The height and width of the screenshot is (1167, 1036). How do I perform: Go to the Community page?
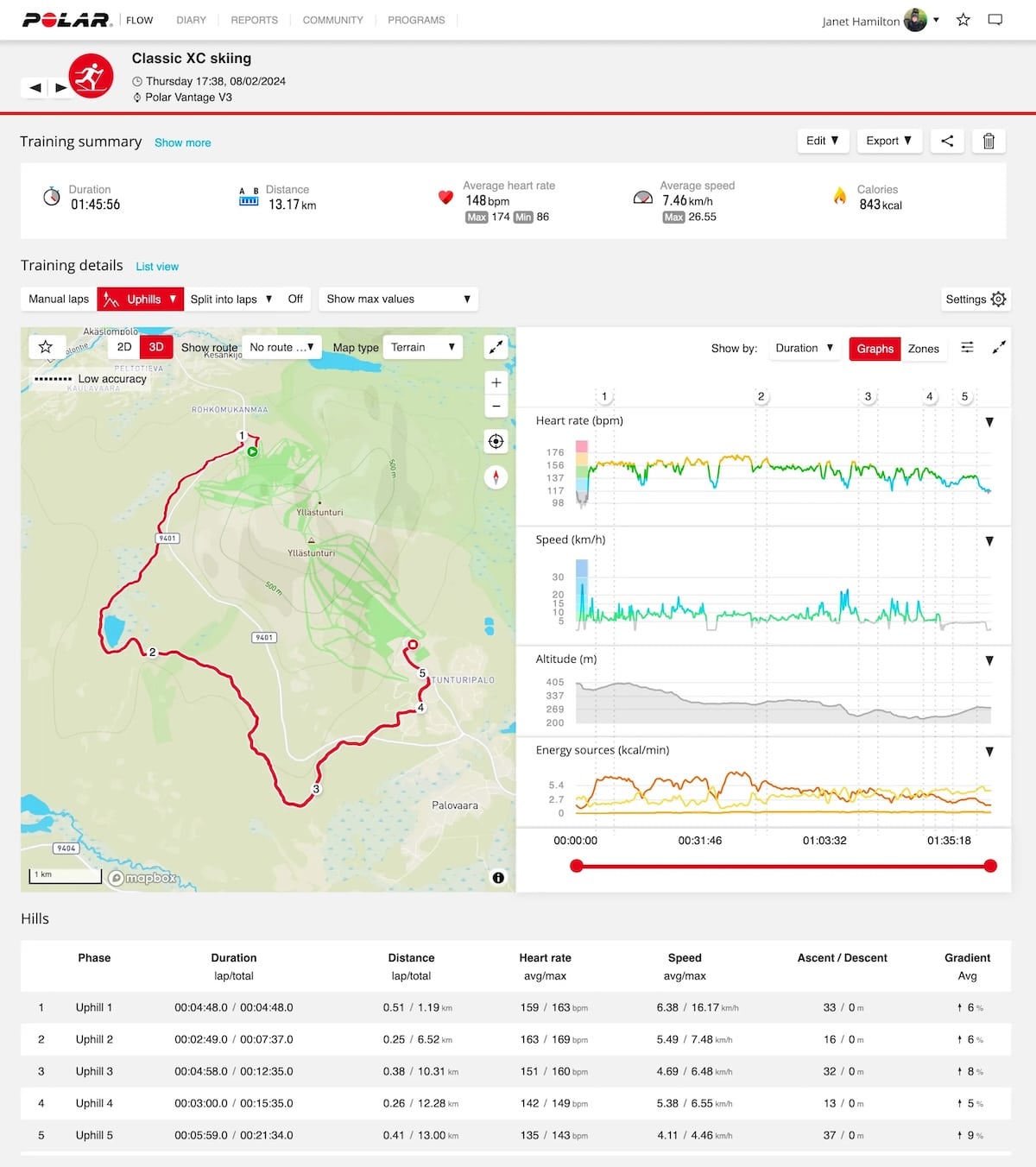pos(332,20)
